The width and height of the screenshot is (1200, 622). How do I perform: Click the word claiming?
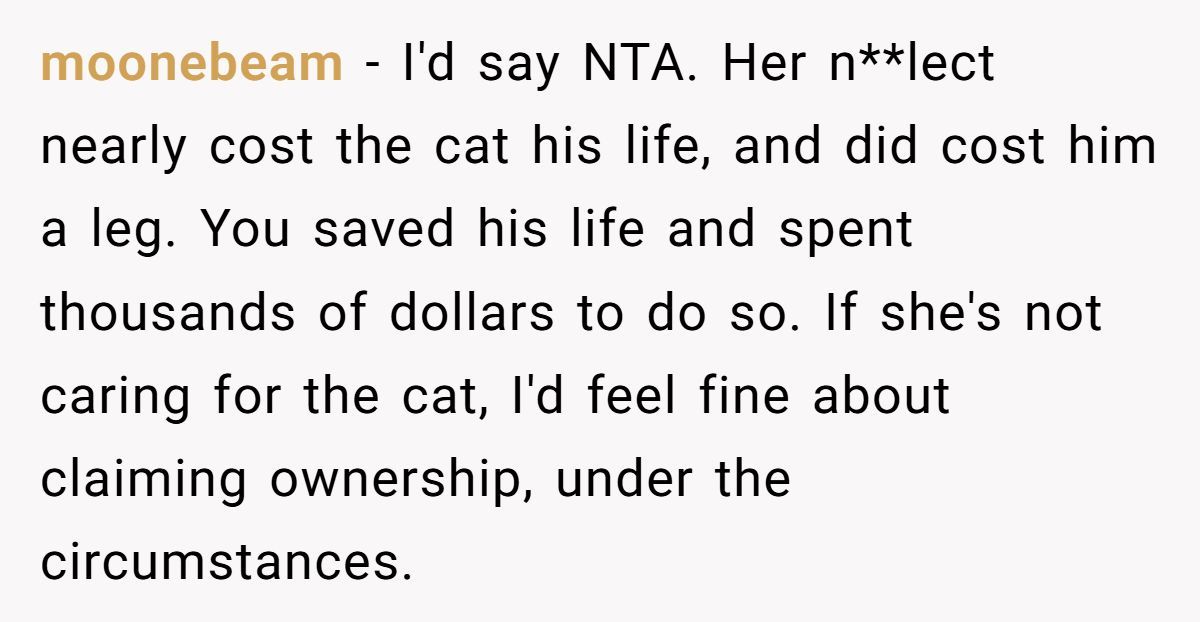pos(143,480)
